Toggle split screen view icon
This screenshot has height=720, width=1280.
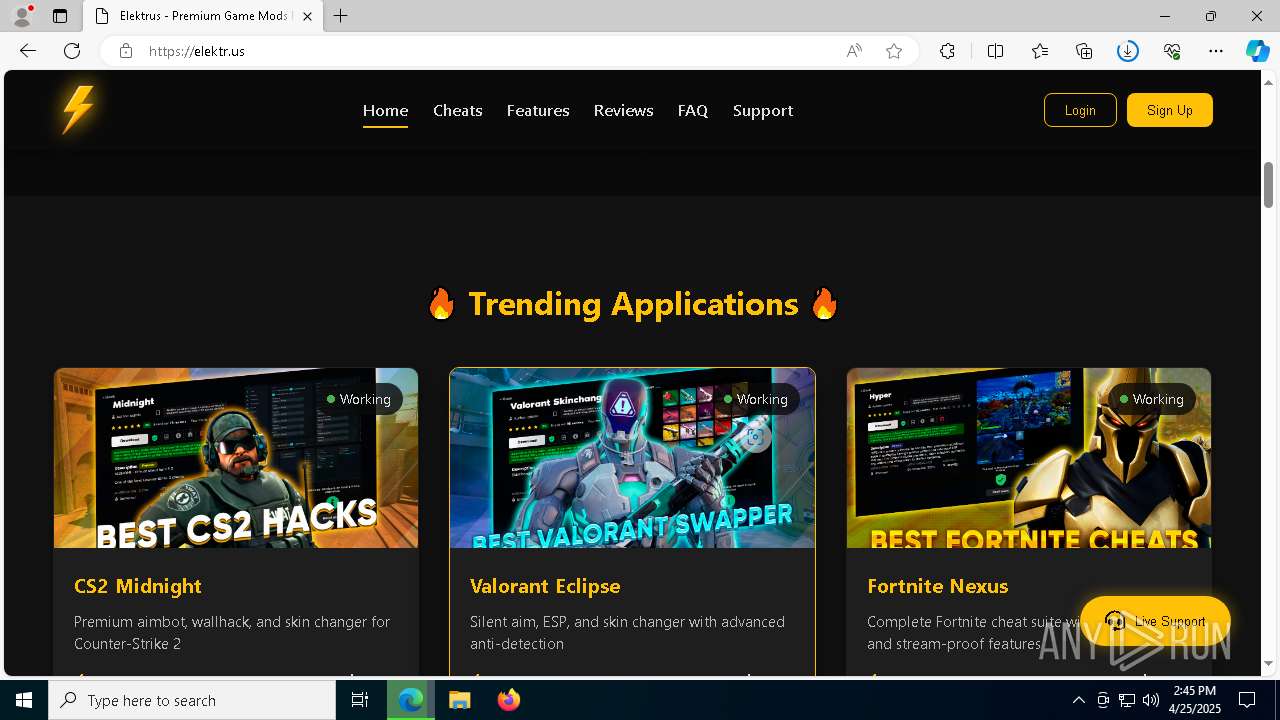pyautogui.click(x=995, y=51)
